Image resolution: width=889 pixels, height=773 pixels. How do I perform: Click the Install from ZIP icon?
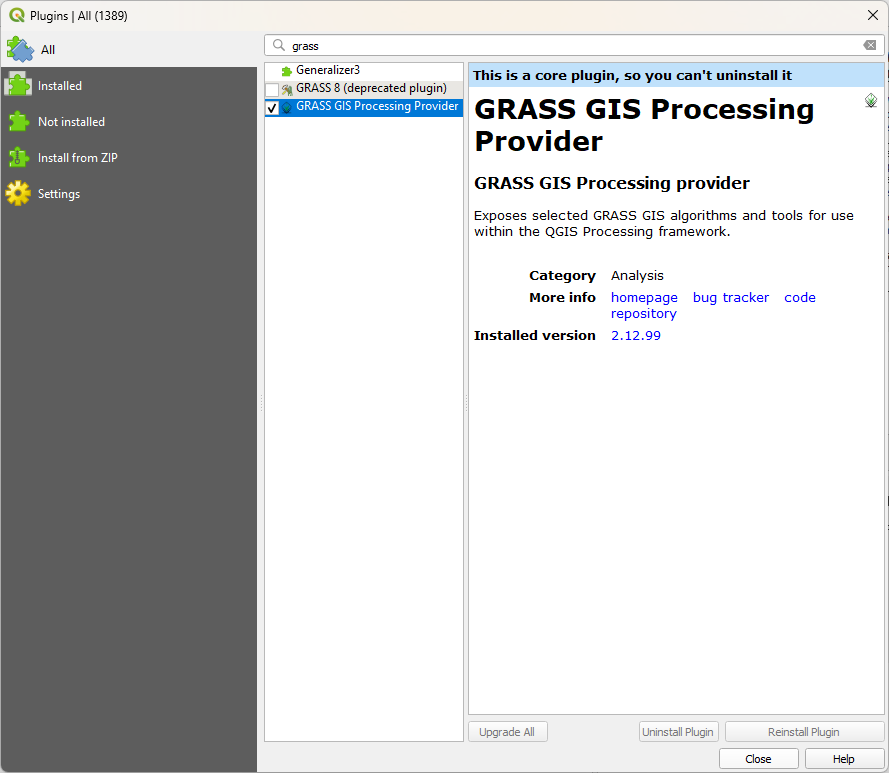[18, 158]
